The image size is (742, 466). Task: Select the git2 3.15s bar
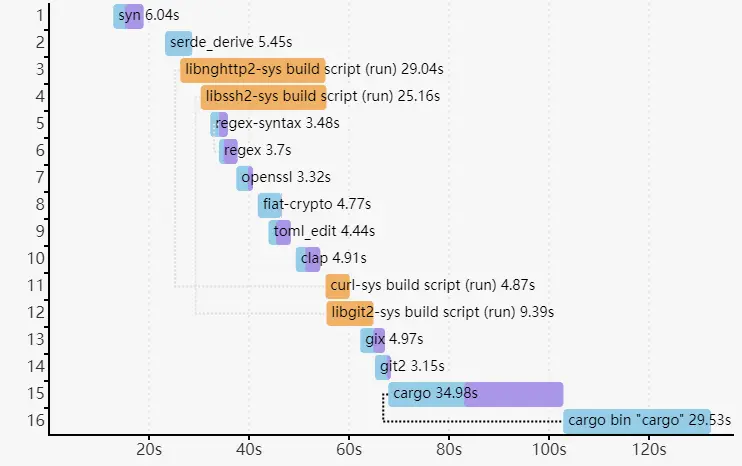pos(383,367)
